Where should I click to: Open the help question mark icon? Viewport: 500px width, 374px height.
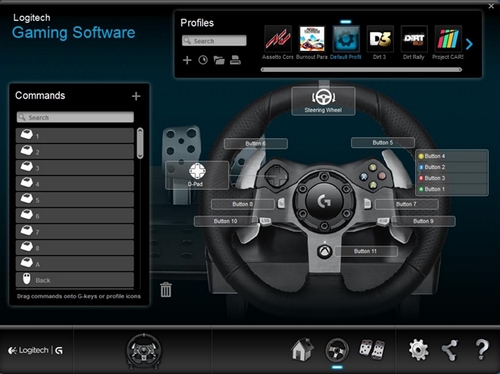[482, 350]
